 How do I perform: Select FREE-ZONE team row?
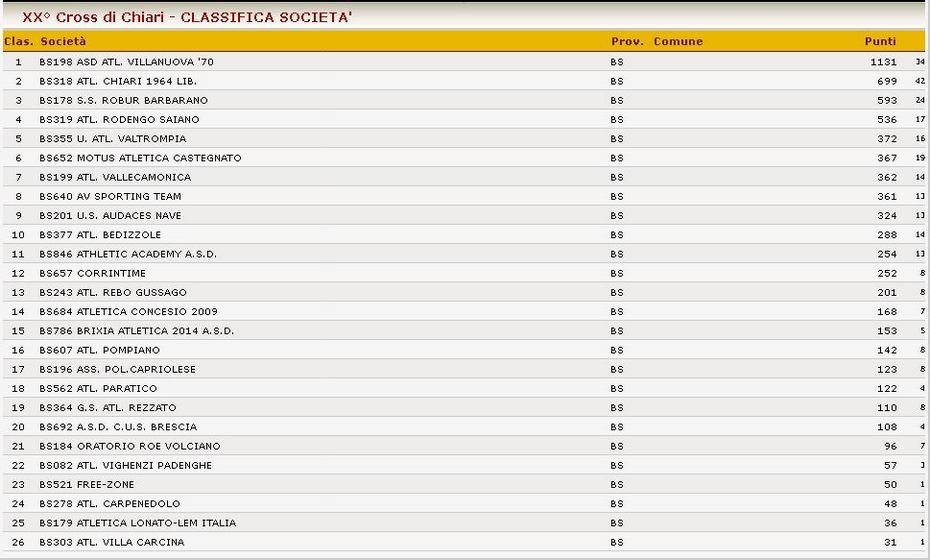click(465, 485)
